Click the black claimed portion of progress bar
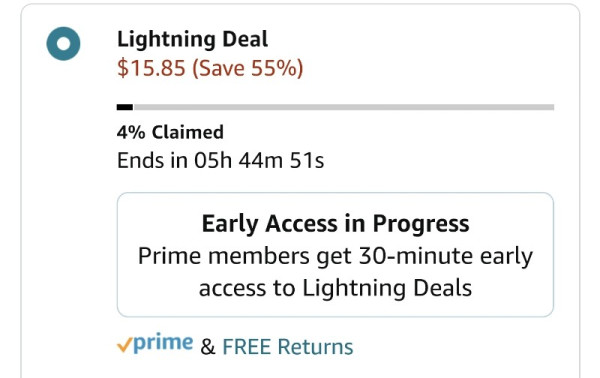 (x=125, y=107)
